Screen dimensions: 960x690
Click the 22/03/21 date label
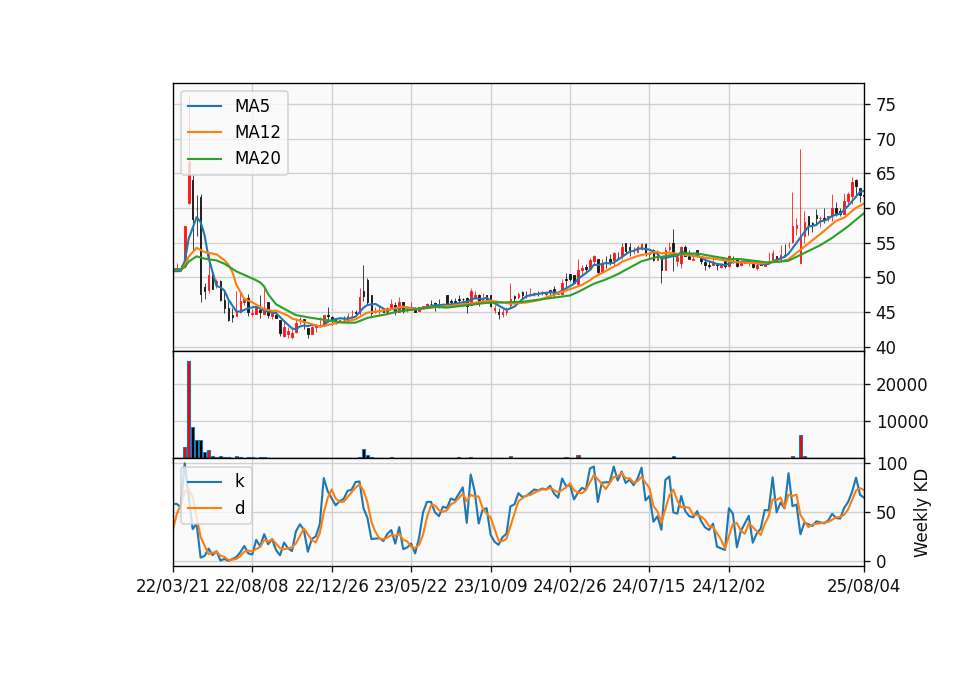173,586
